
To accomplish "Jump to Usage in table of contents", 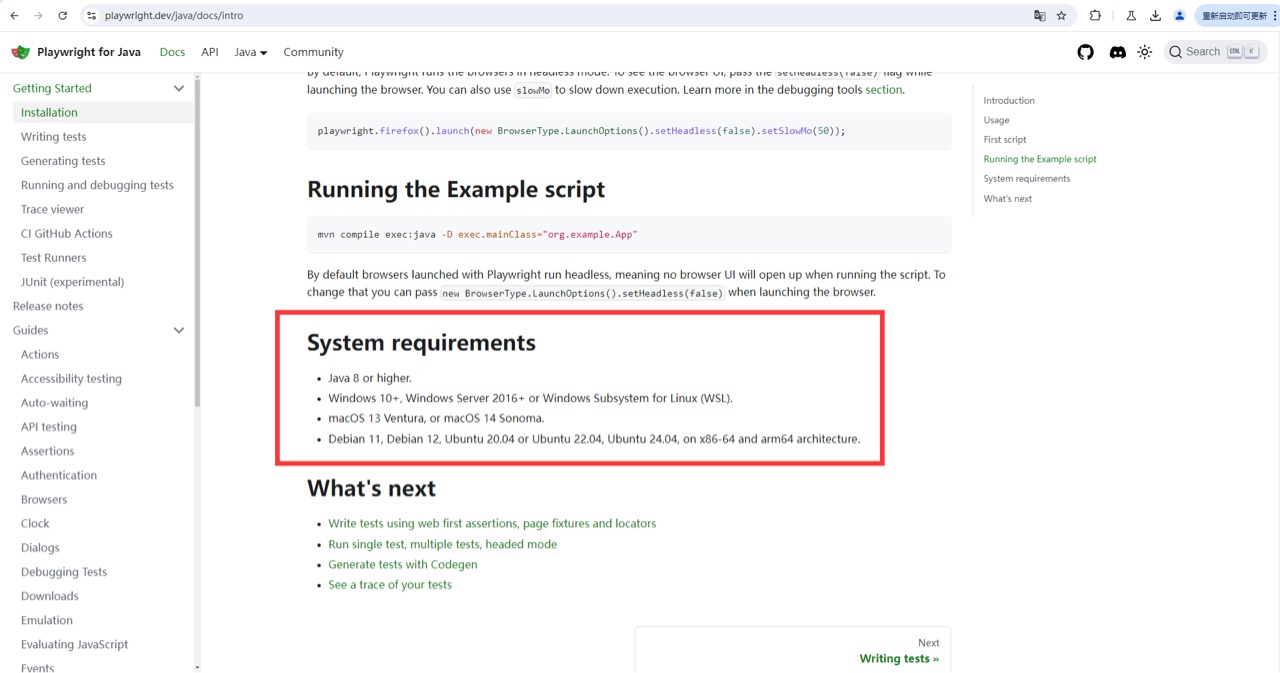I will (x=996, y=120).
